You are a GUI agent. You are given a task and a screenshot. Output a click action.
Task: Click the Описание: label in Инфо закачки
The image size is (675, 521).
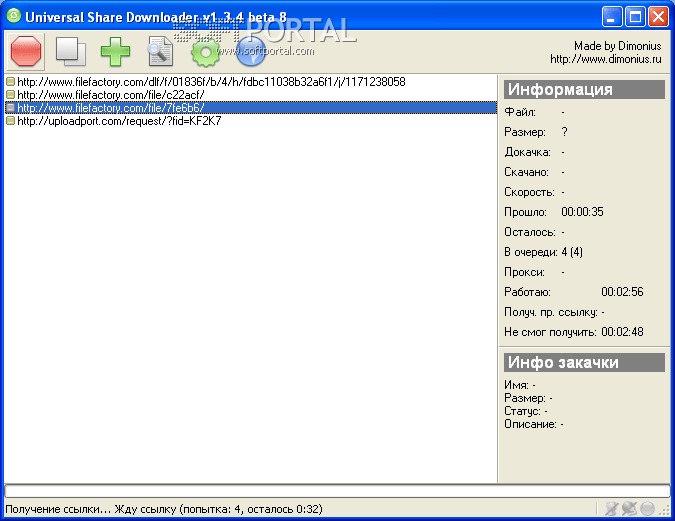[x=530, y=424]
